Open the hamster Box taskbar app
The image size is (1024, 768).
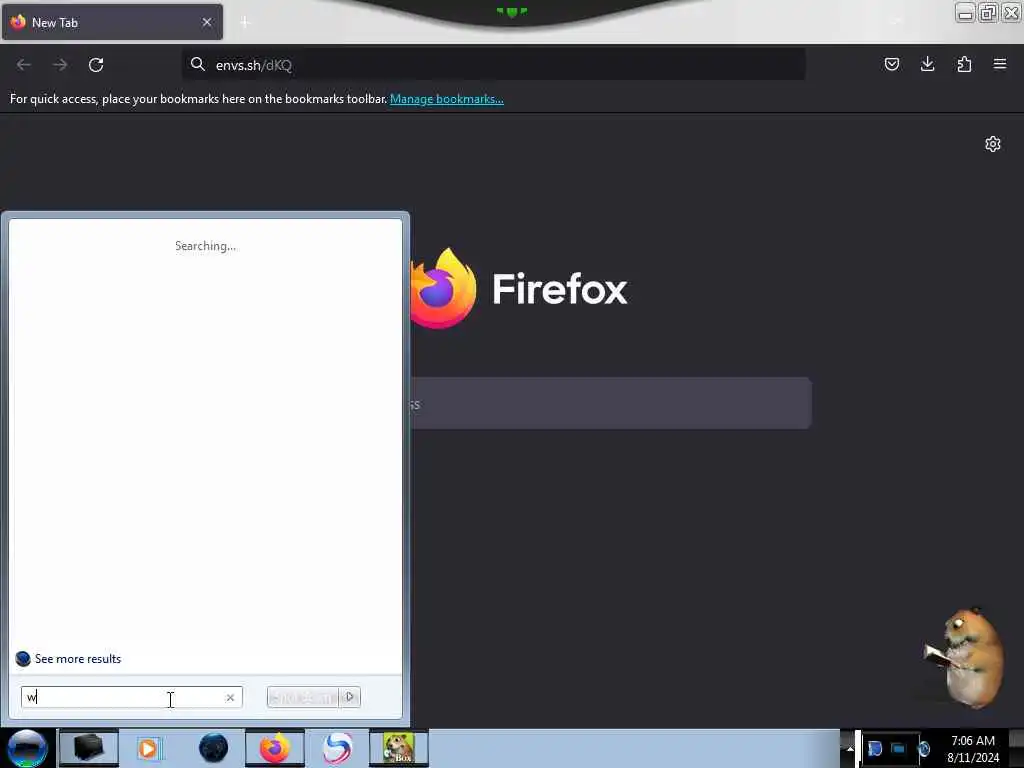click(399, 748)
